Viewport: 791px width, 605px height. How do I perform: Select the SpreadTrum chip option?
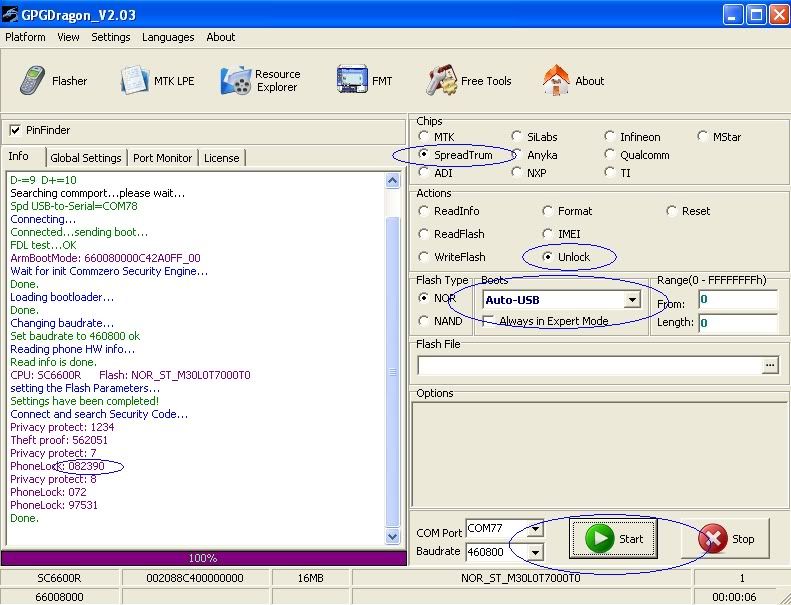pyautogui.click(x=423, y=154)
